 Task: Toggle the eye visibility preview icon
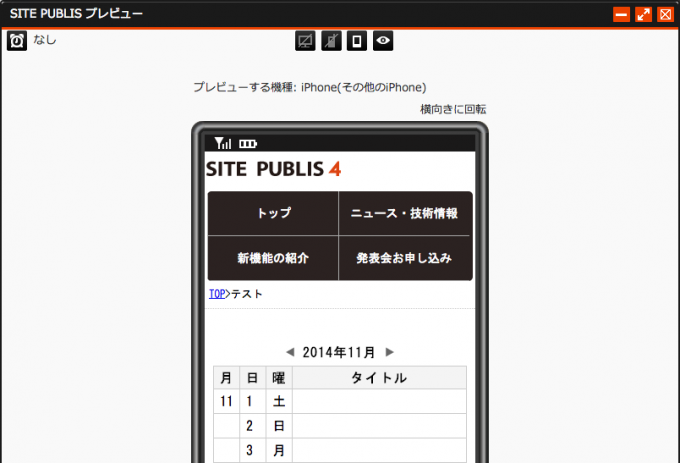tap(383, 41)
